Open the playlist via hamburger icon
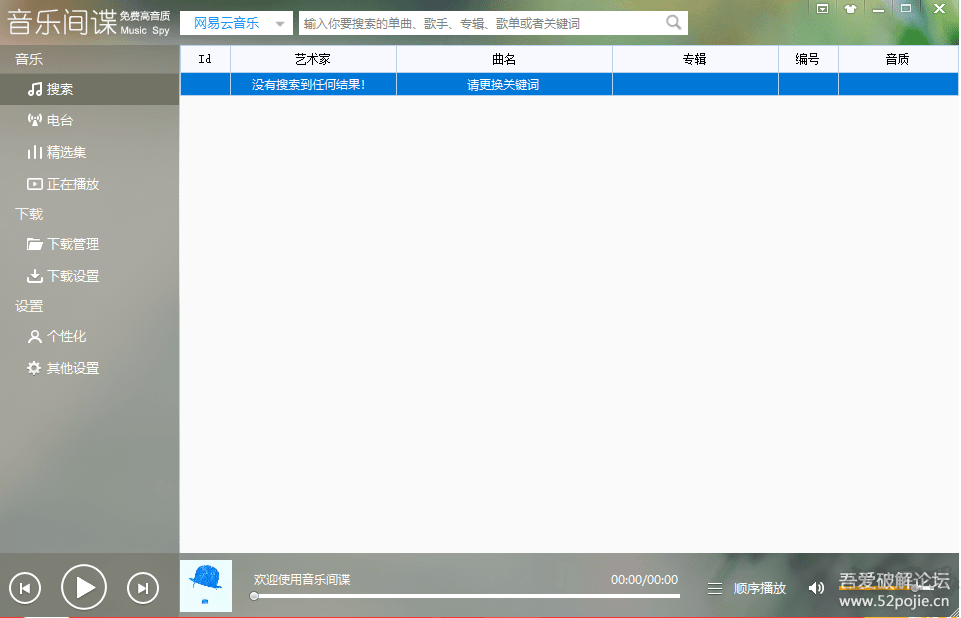 [714, 588]
